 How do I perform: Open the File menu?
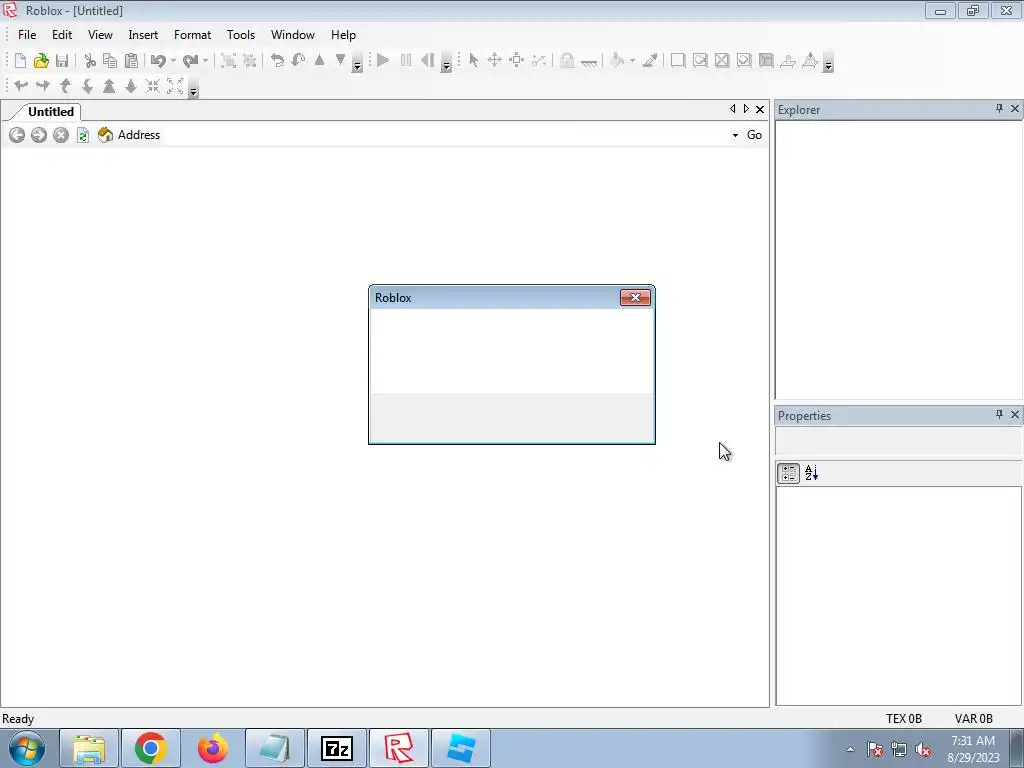(x=27, y=35)
